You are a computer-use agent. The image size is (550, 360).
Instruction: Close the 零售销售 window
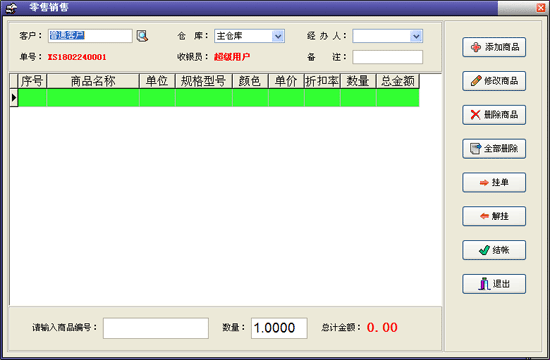tap(541, 8)
